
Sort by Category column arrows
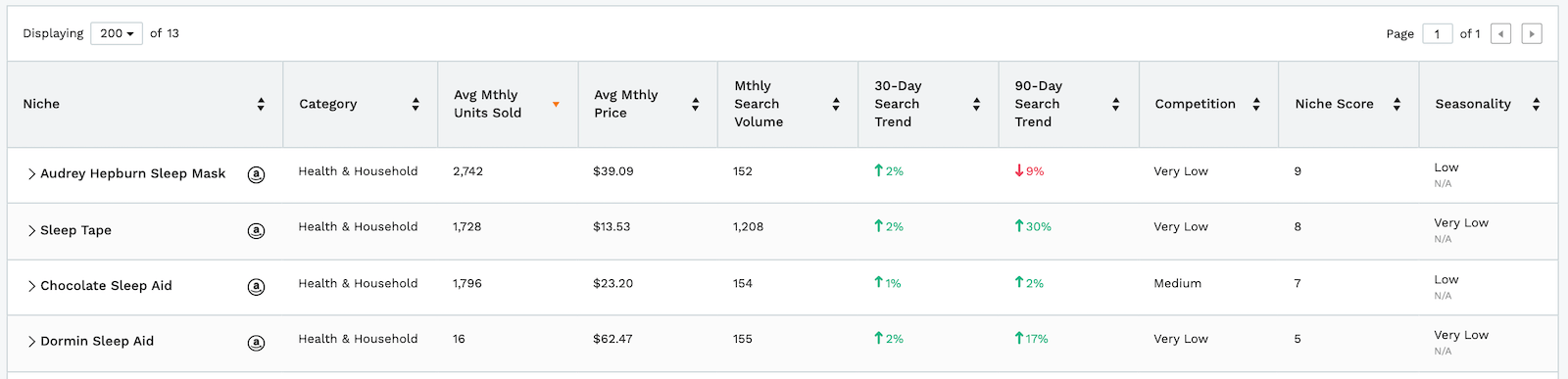(416, 104)
